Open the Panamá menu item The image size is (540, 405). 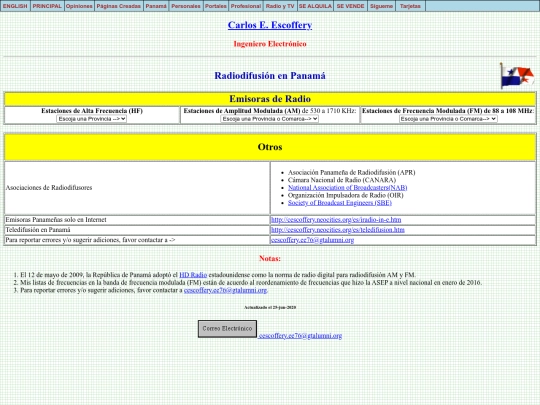[156, 6]
